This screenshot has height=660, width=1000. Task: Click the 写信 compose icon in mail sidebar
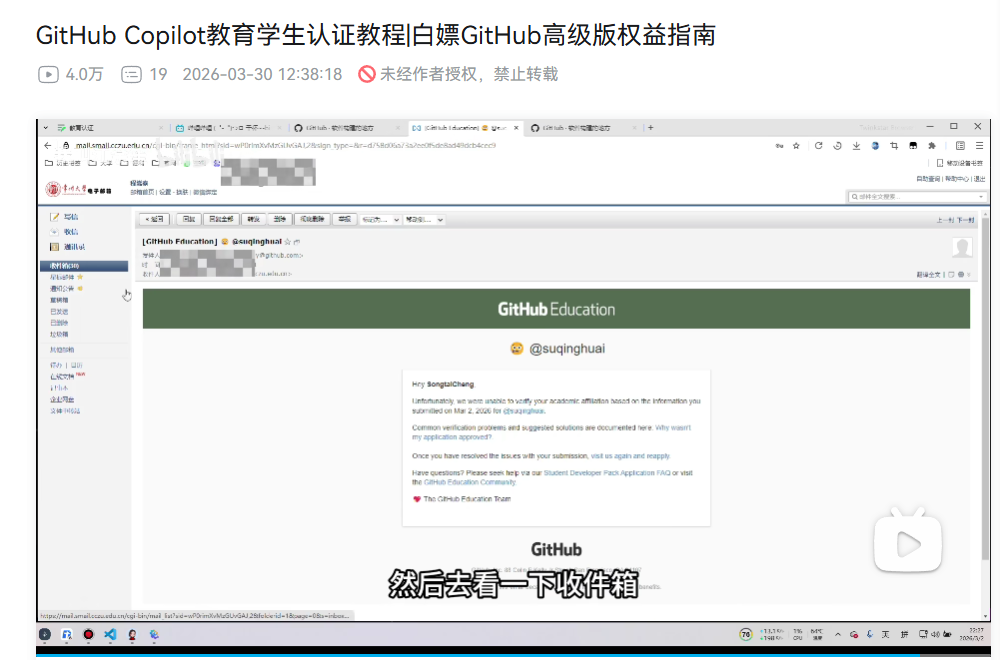tap(55, 217)
